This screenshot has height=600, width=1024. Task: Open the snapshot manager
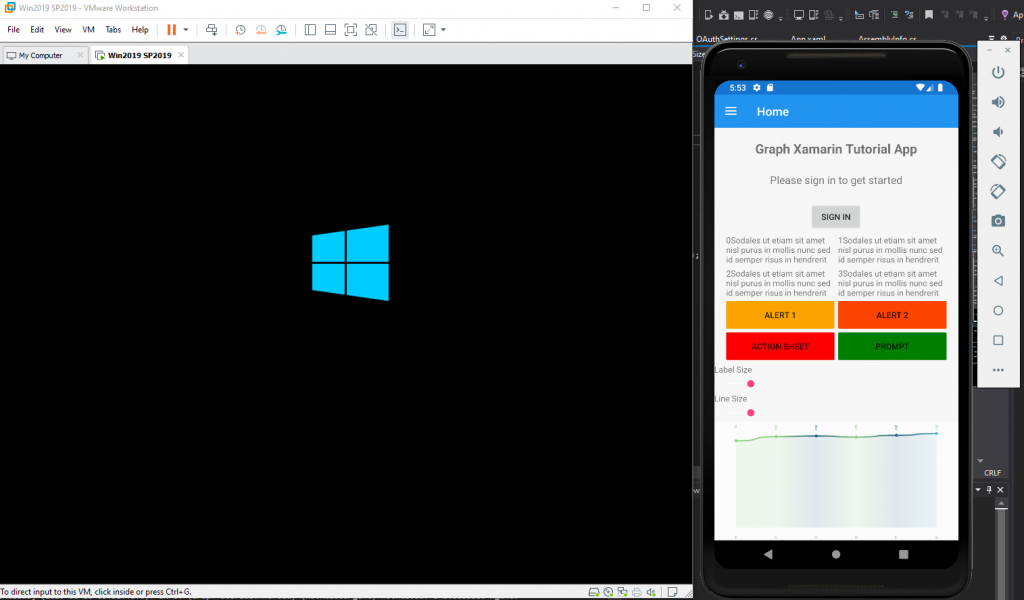click(x=281, y=29)
